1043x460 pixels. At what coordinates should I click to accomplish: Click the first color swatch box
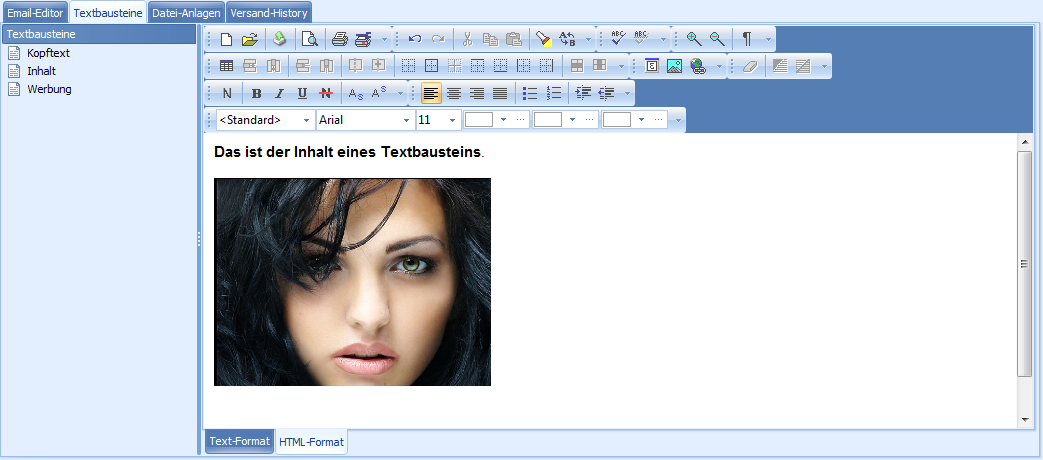pos(479,120)
